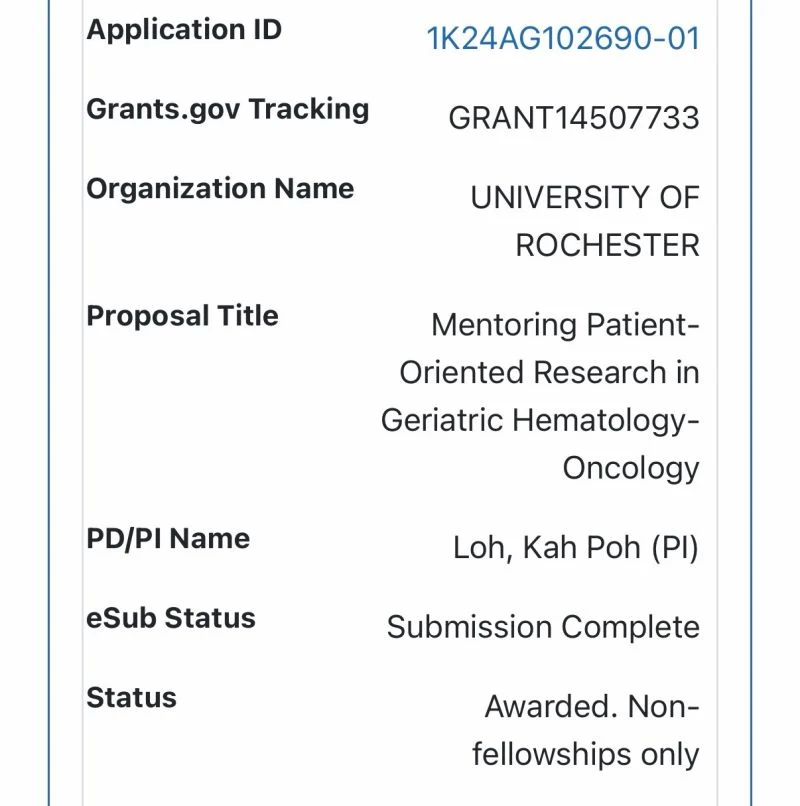Open application ID link 1K24AG102690-01
The width and height of the screenshot is (800, 806).
pyautogui.click(x=563, y=39)
